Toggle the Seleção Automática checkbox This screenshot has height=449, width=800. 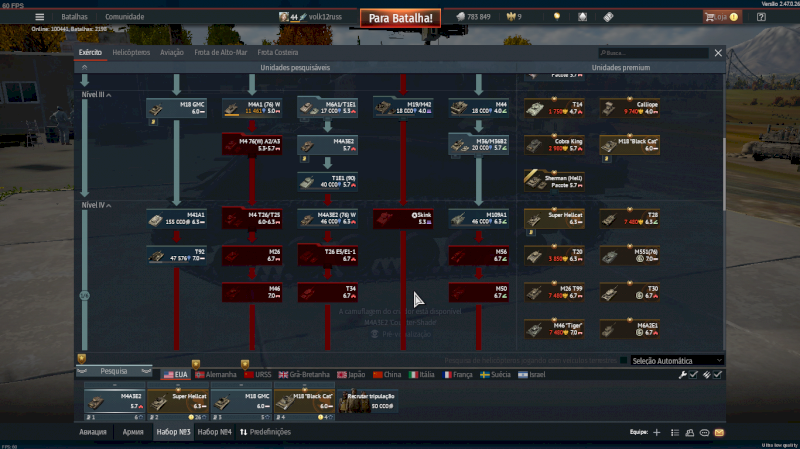click(625, 360)
